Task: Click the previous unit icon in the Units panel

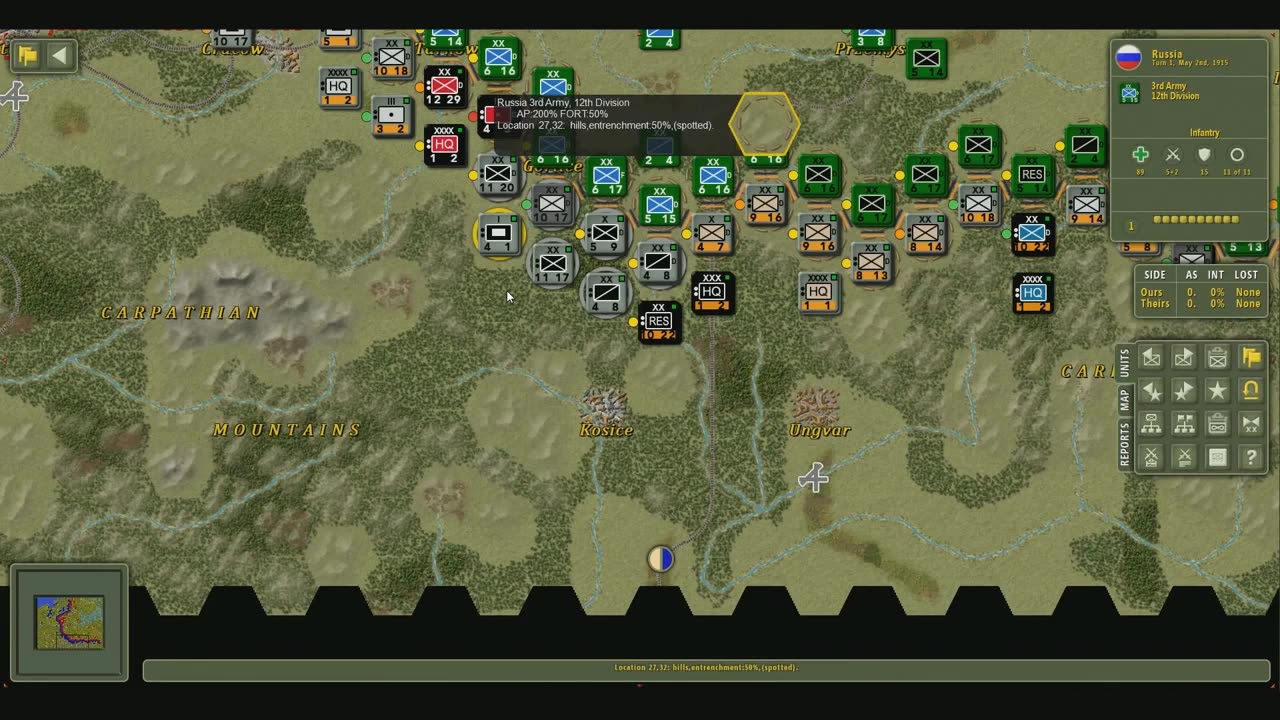Action: pyautogui.click(x=1151, y=358)
